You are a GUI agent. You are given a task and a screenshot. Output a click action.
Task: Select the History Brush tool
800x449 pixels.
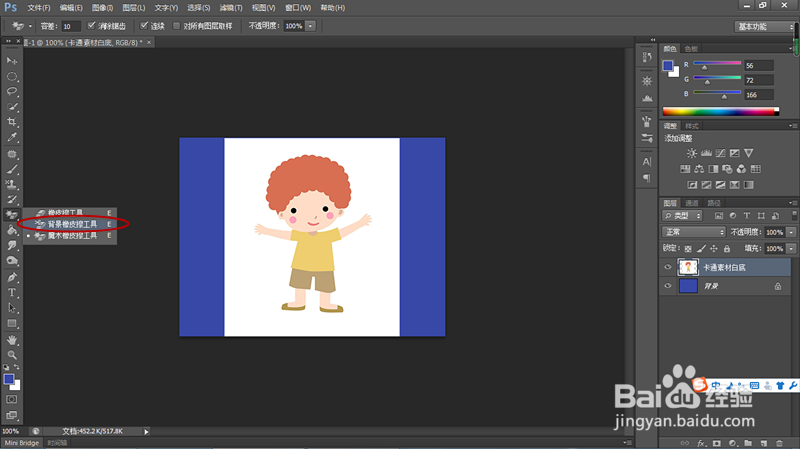pyautogui.click(x=12, y=199)
